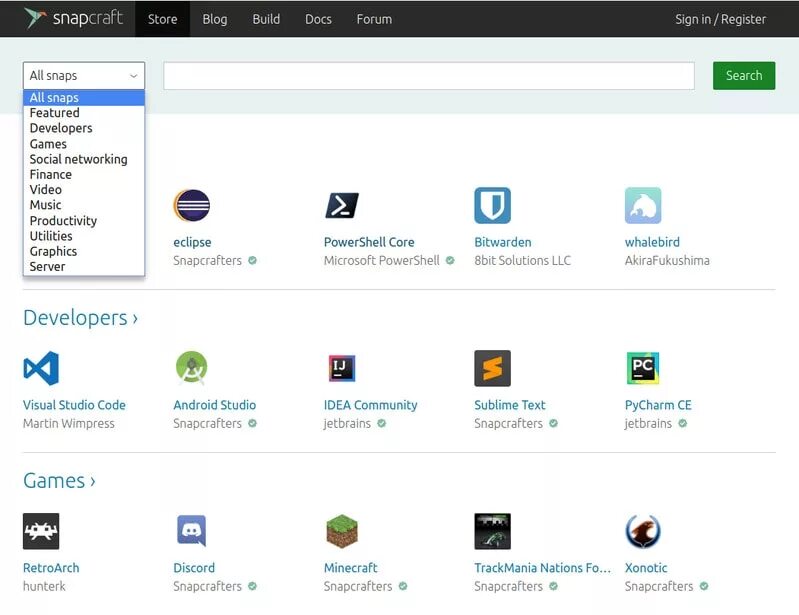Open the PowerShell Core icon
Viewport: 799px width, 615px height.
(x=342, y=205)
